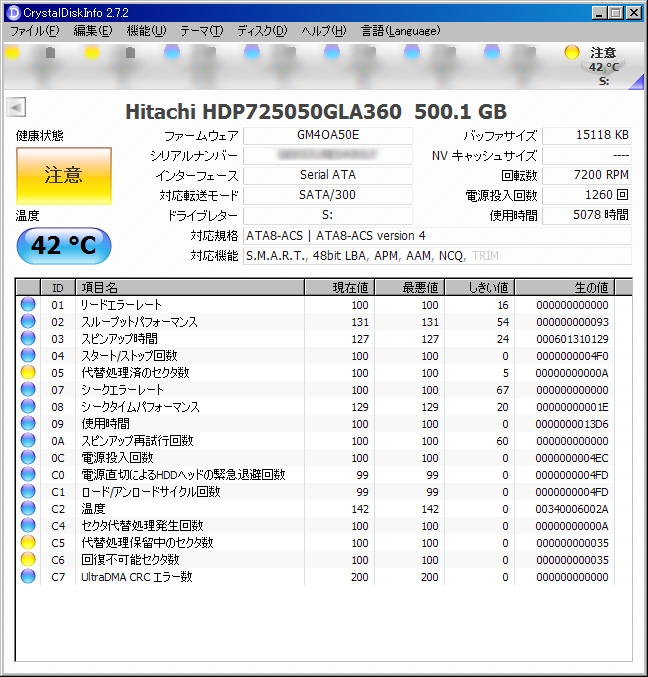Click the disk title Hitachi HDP725050GLA360
Viewport: 648px width, 677px height.
tap(263, 112)
